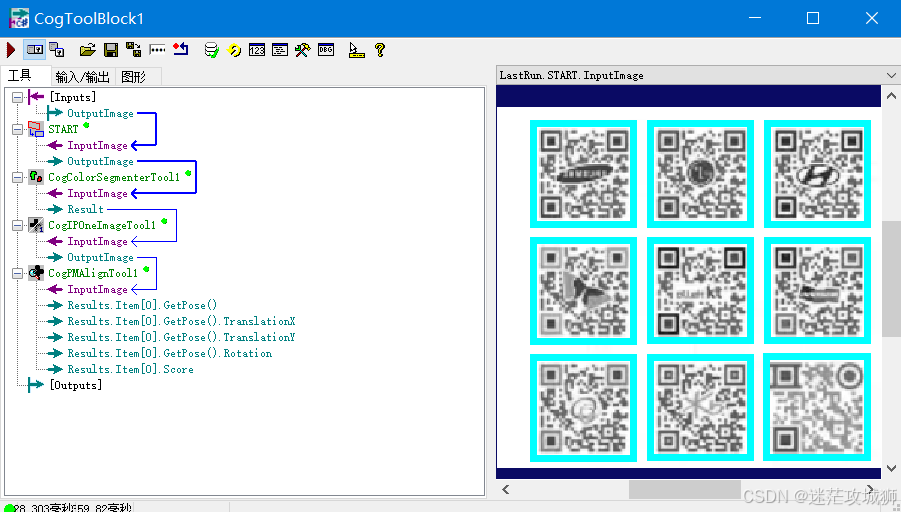This screenshot has width=901, height=512.
Task: Click the CogToolBlock1 title bar icon
Action: click(x=18, y=18)
